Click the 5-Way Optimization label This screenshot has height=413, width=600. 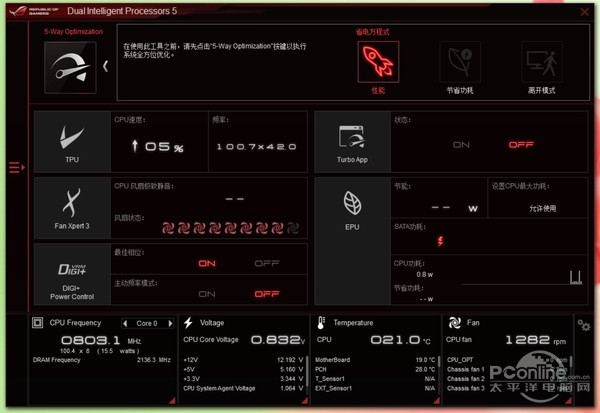[73, 32]
